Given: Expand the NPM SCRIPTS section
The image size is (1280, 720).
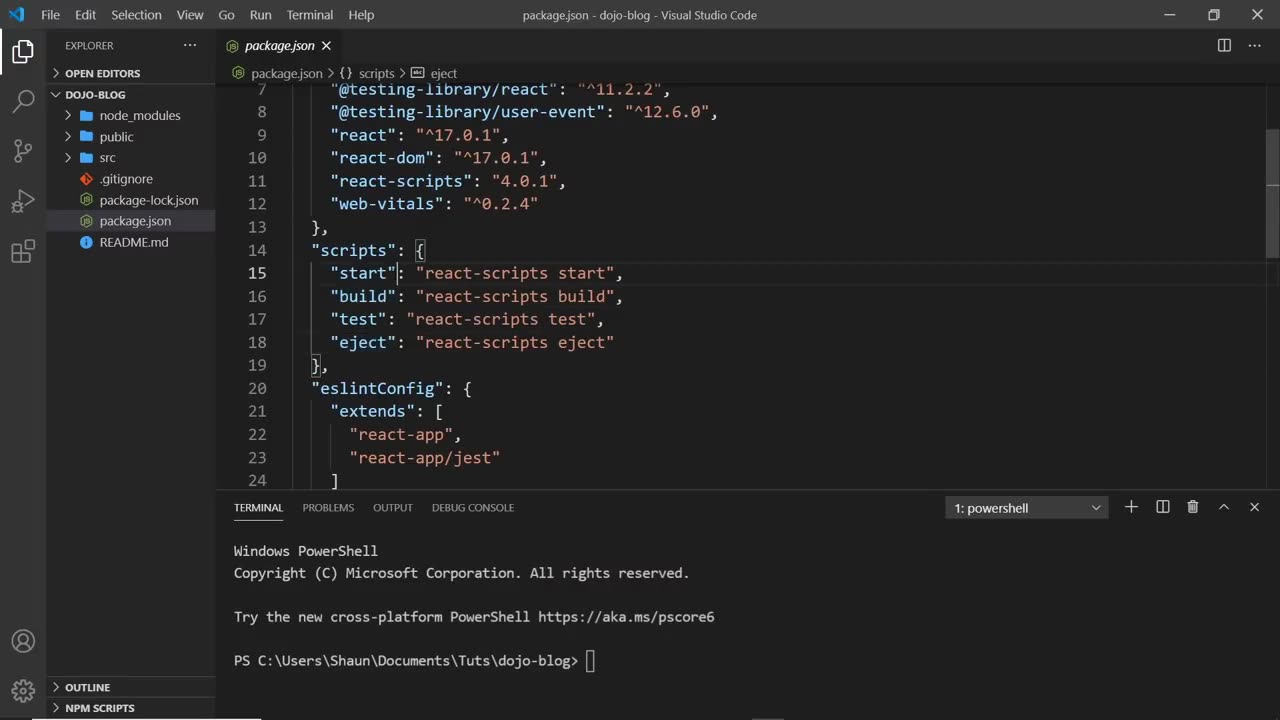Looking at the screenshot, I should [x=131, y=708].
